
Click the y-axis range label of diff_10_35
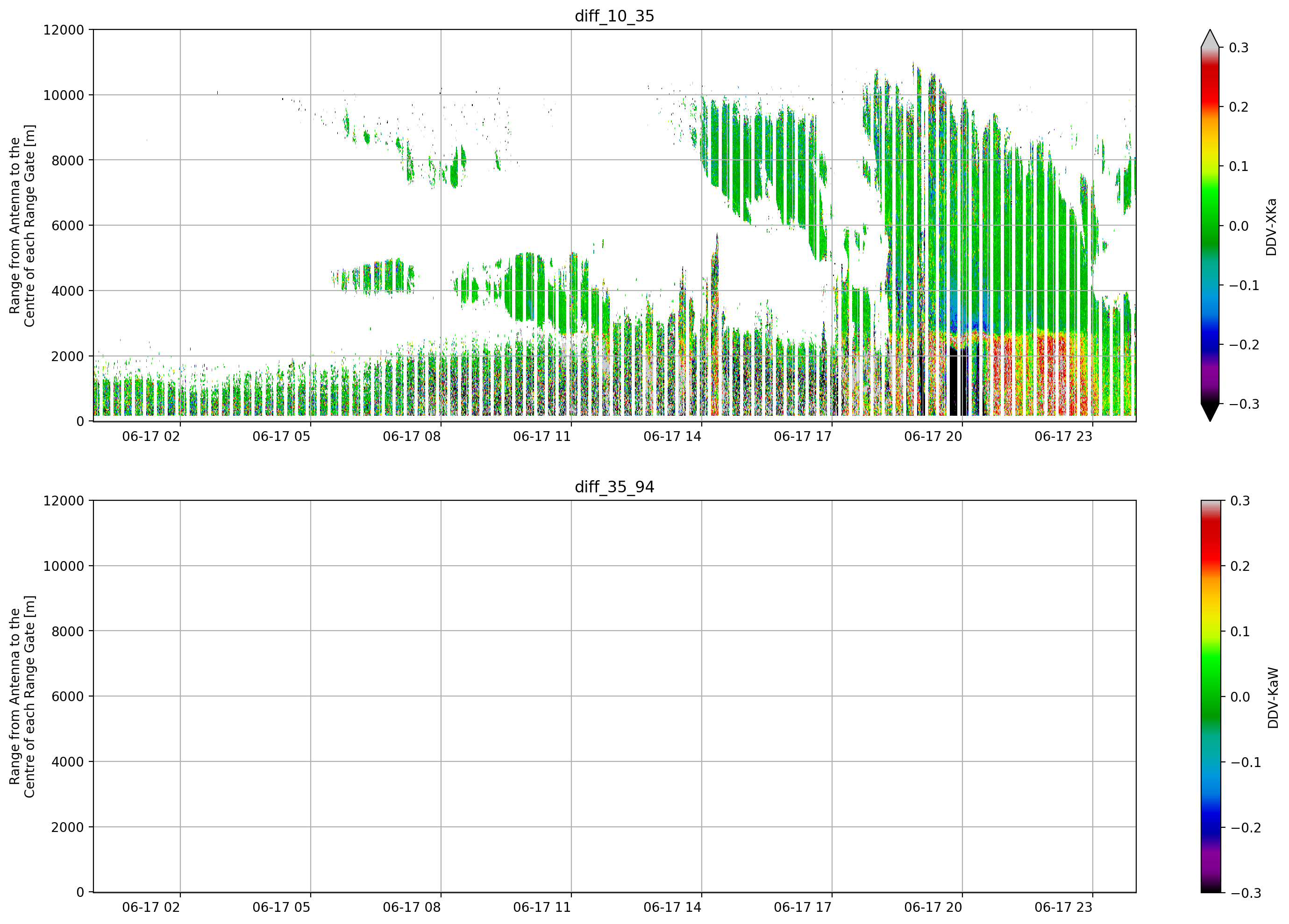tap(22, 226)
